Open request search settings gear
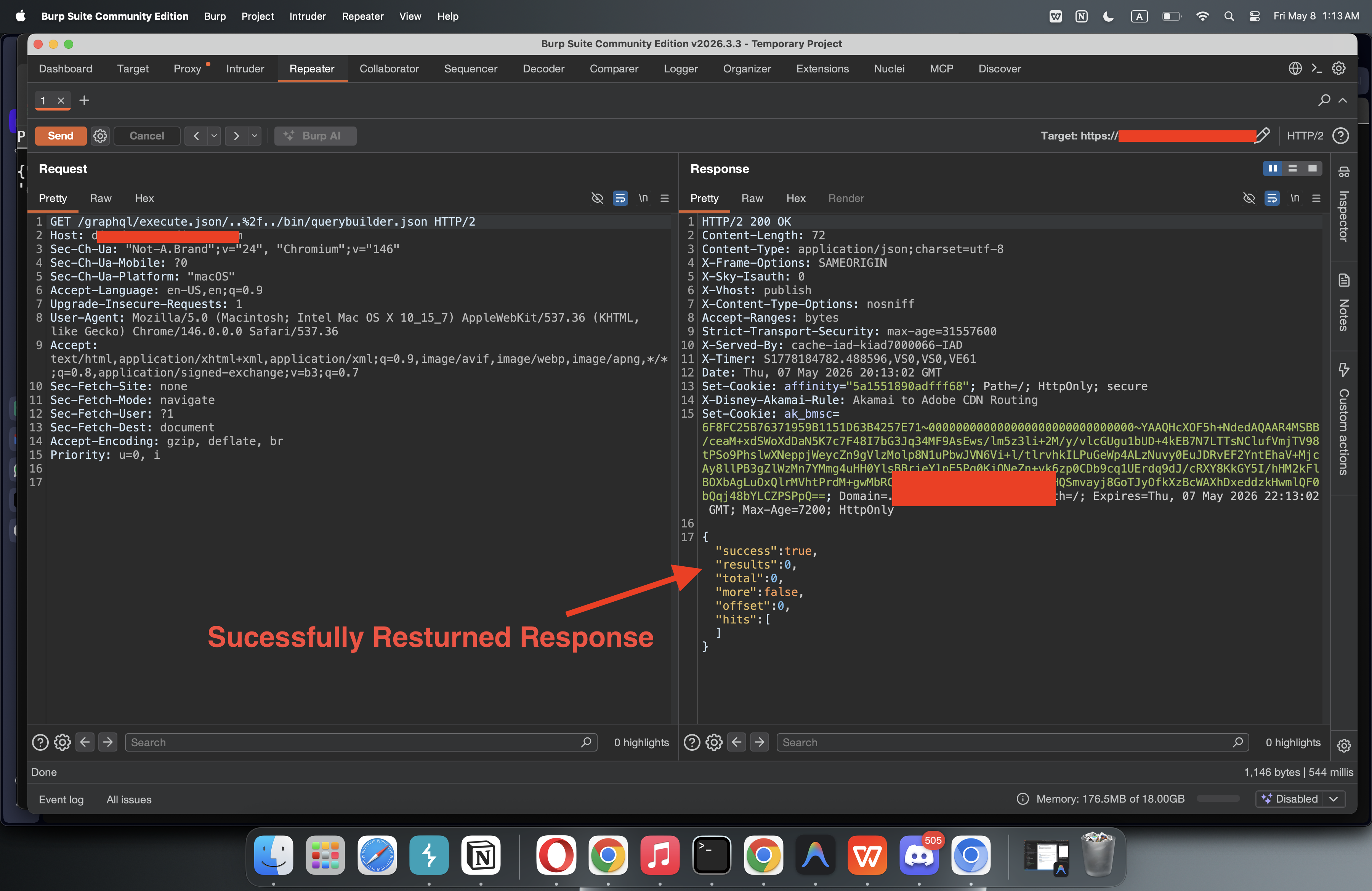 (62, 742)
